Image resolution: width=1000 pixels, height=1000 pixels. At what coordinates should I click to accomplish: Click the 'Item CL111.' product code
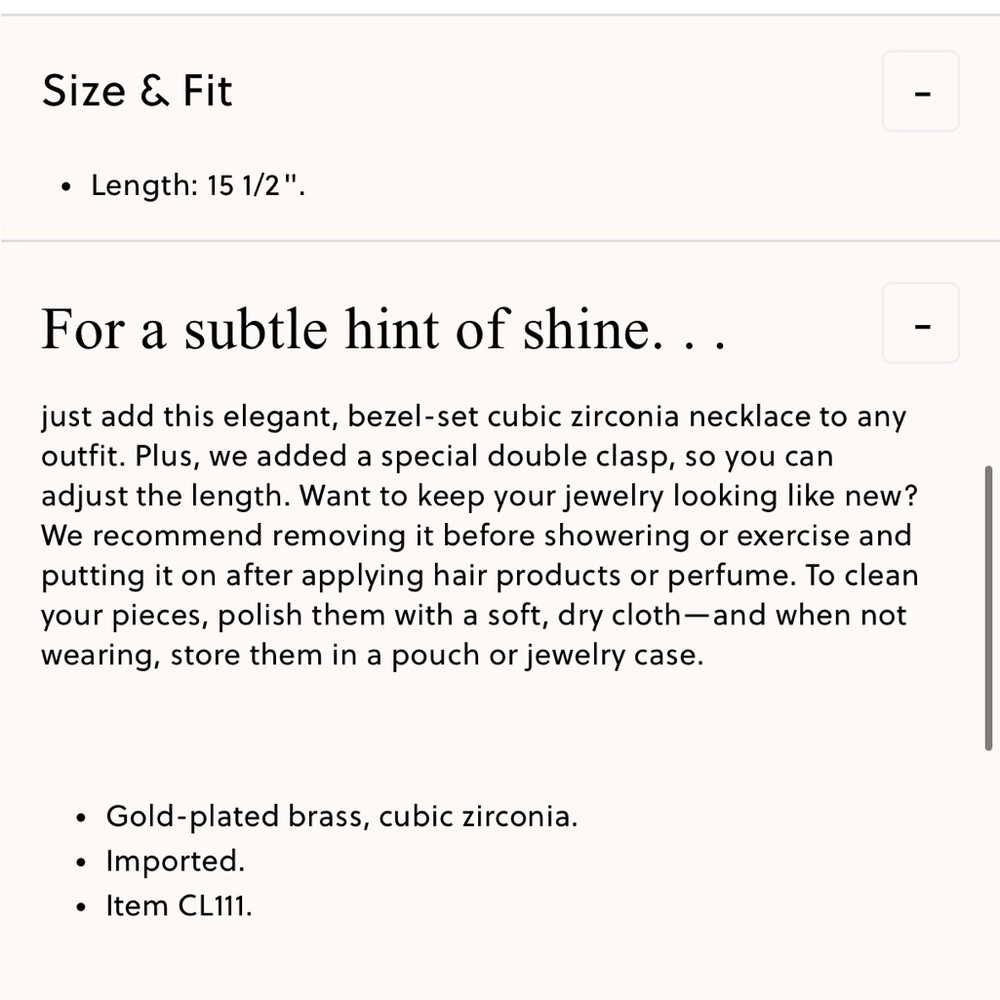point(179,906)
